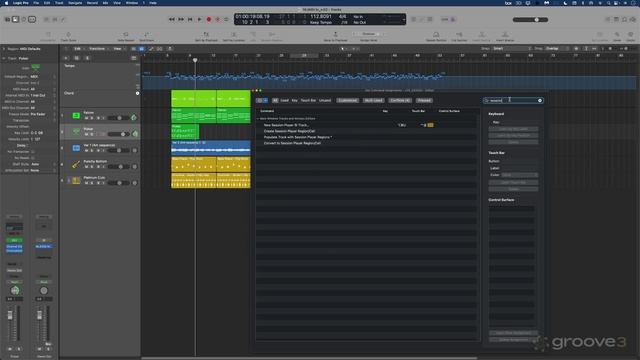Image resolution: width=640 pixels, height=360 pixels.
Task: Click the global tracks list icon
Action: pos(133,58)
